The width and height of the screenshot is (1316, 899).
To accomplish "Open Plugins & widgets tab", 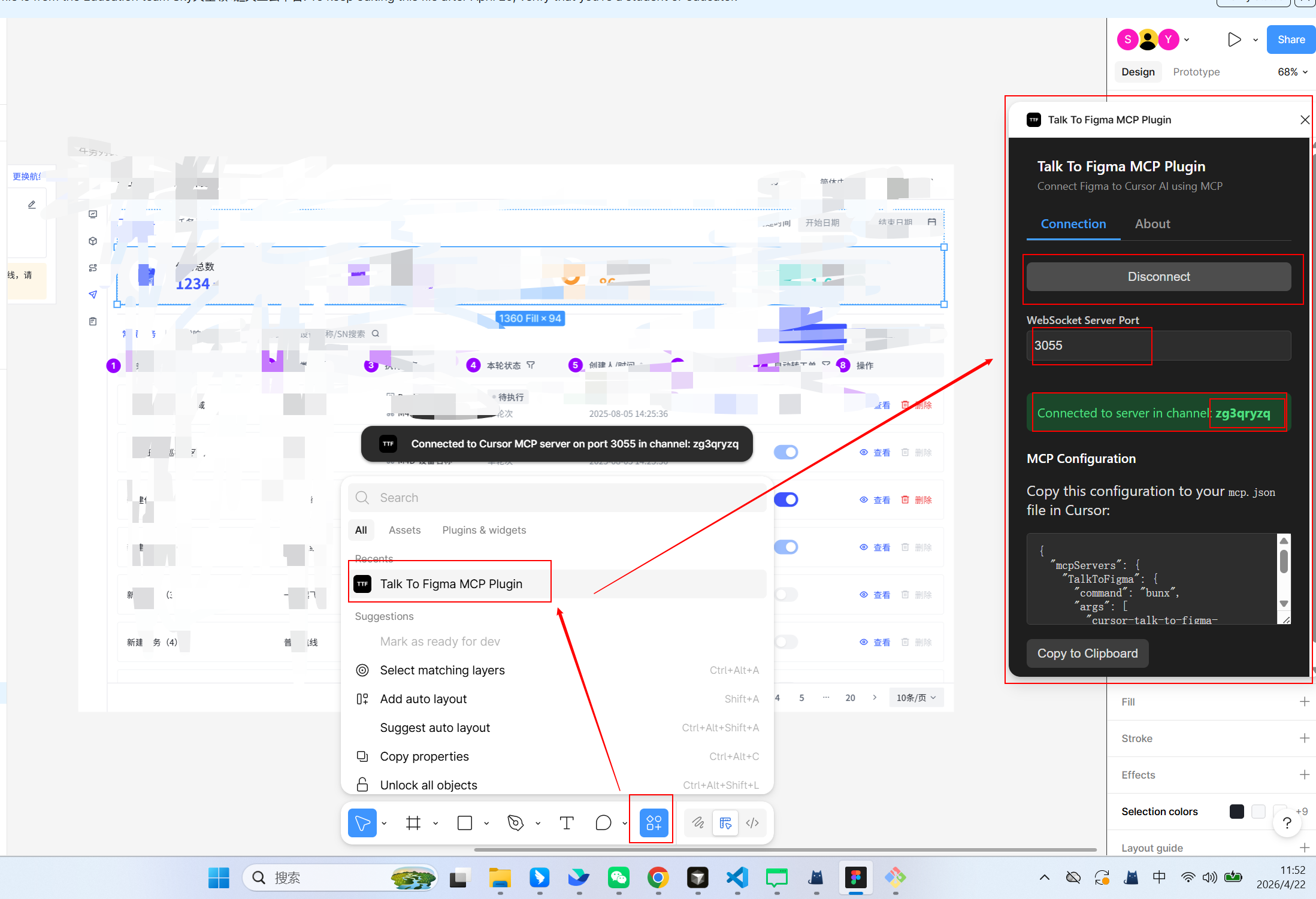I will 484,530.
